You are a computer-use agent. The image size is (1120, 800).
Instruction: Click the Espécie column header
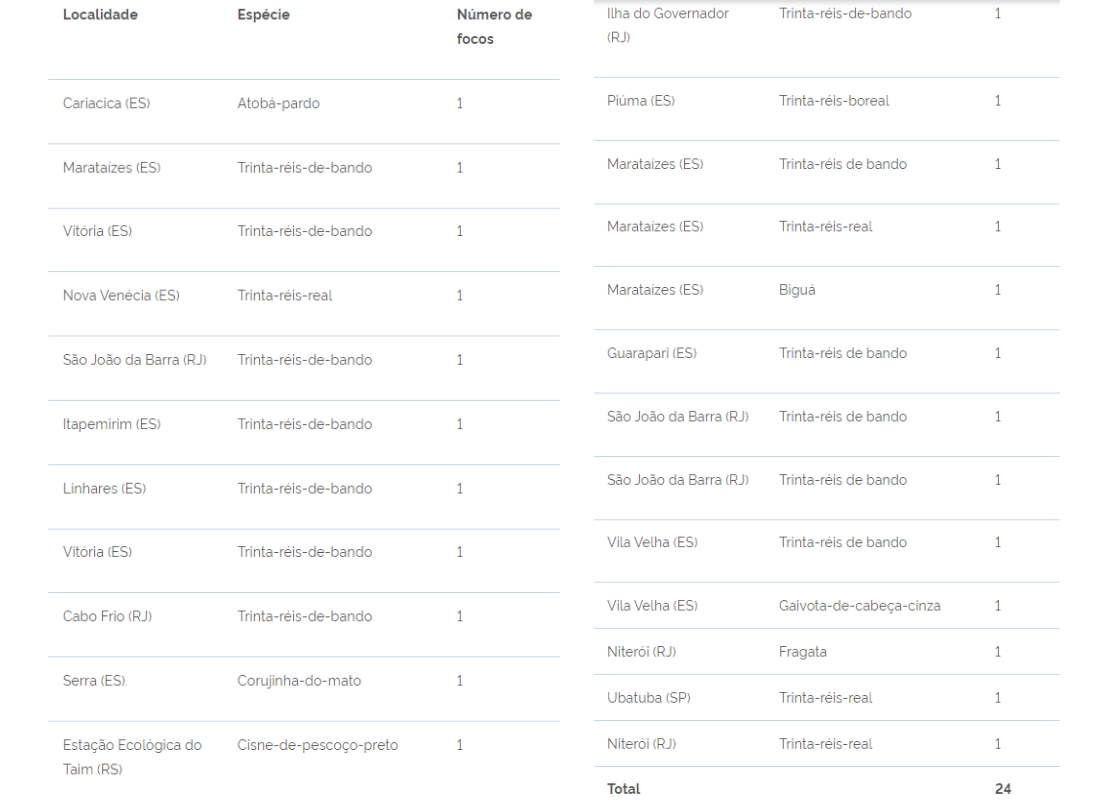[x=264, y=15]
